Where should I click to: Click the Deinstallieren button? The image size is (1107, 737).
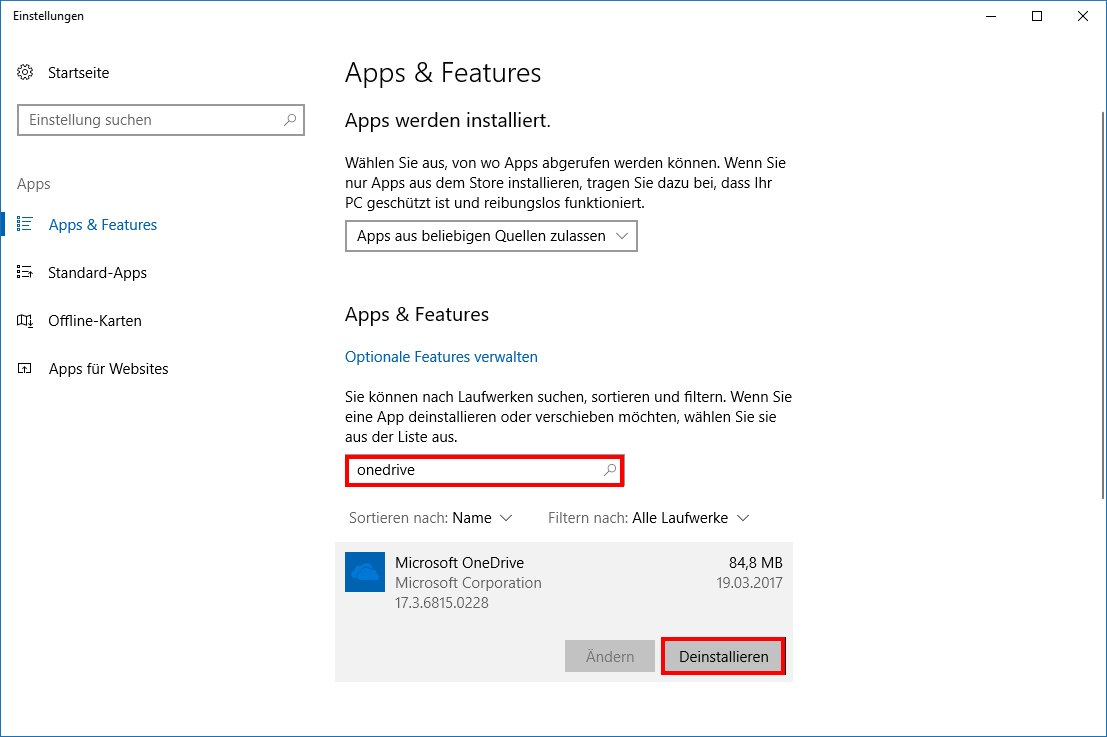pyautogui.click(x=724, y=657)
